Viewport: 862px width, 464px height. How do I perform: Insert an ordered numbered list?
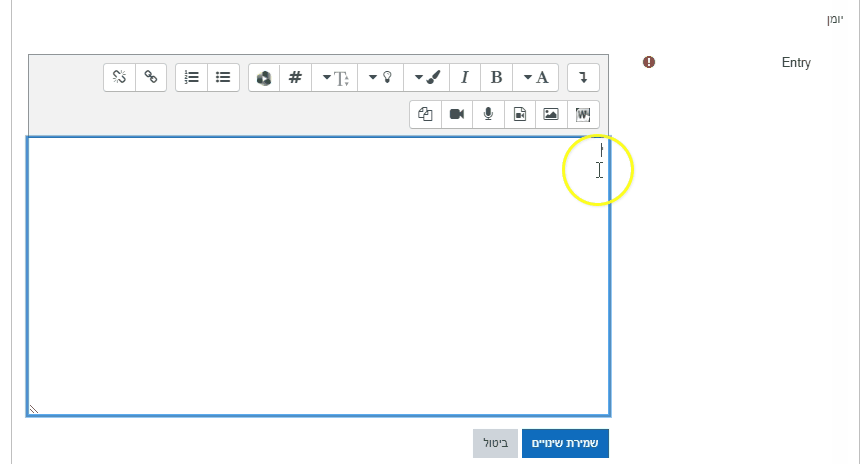pyautogui.click(x=191, y=78)
